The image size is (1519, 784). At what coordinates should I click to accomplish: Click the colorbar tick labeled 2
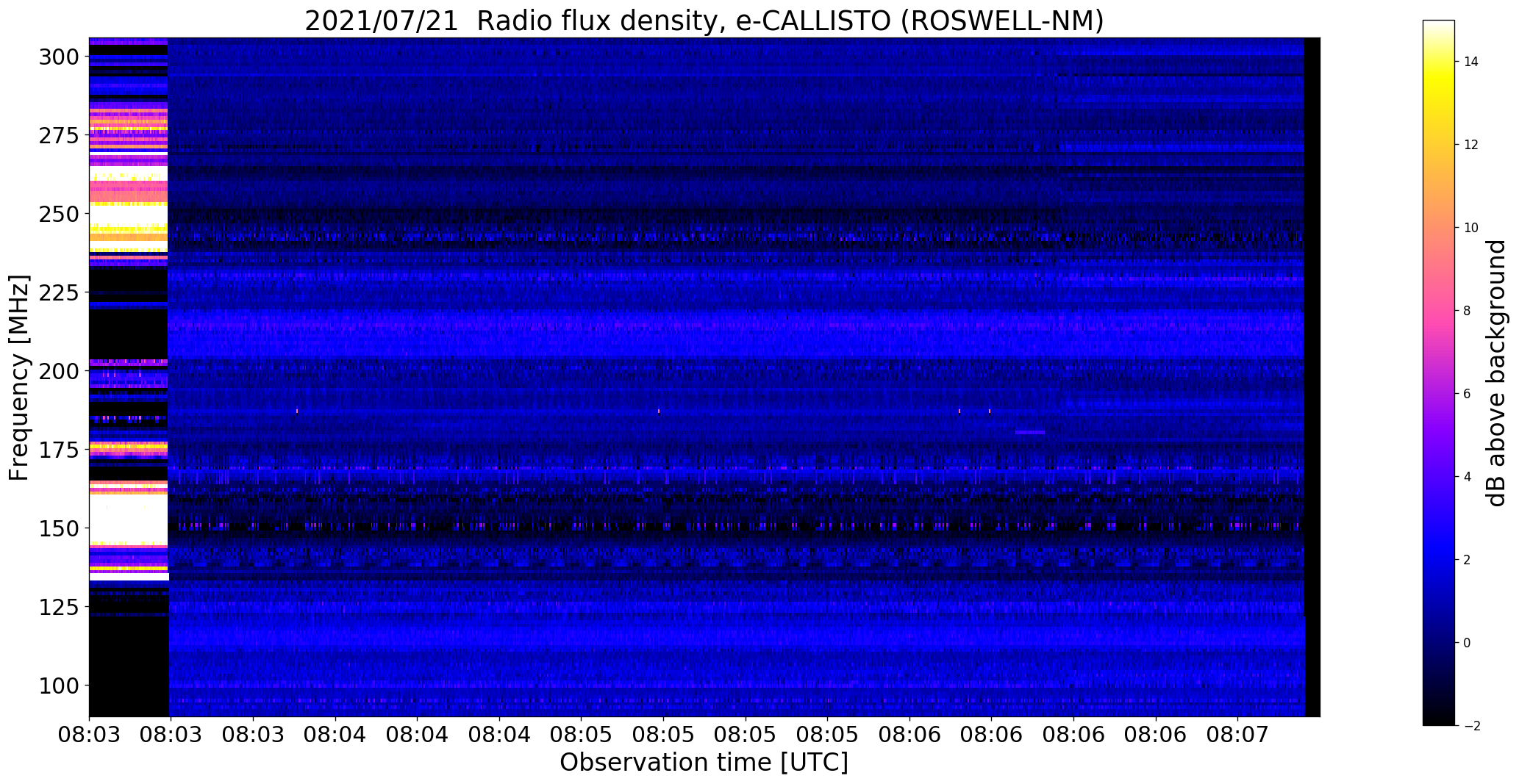click(1467, 560)
